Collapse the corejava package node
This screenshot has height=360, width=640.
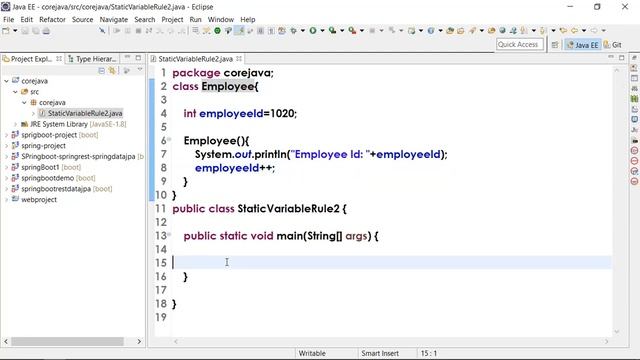[x=24, y=102]
